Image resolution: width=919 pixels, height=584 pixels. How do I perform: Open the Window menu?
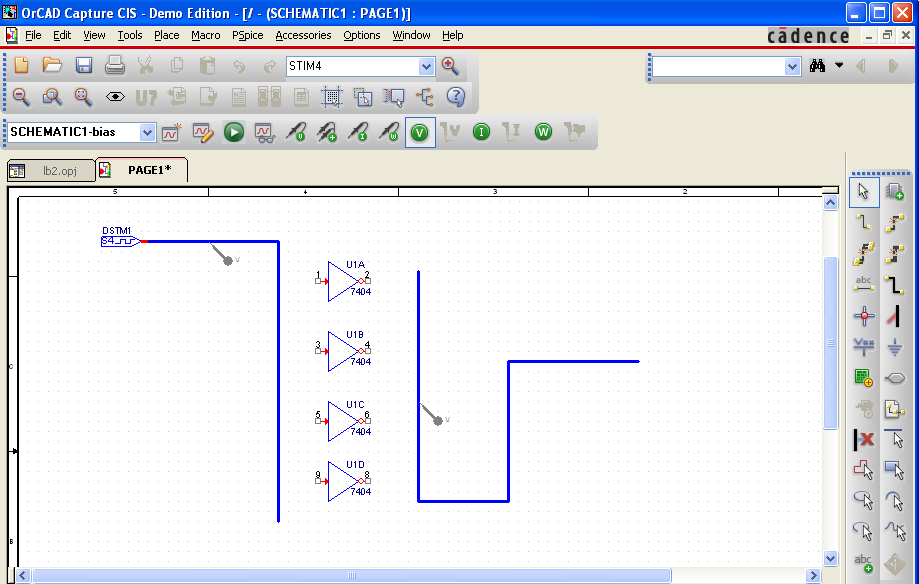pos(411,35)
